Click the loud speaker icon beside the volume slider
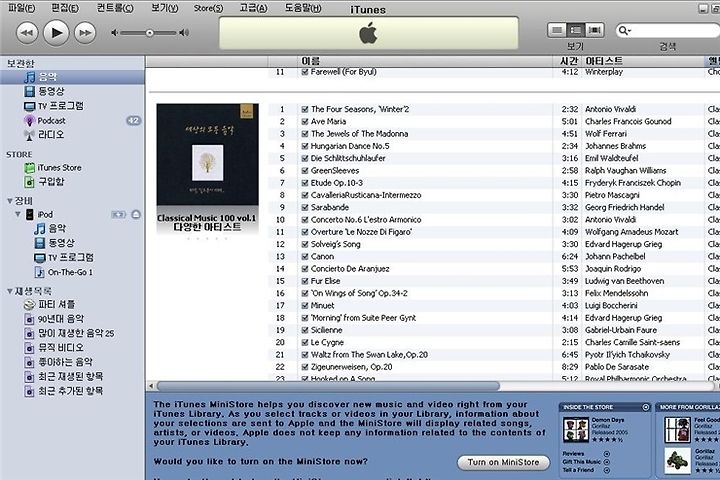The width and height of the screenshot is (720, 480). [x=184, y=33]
